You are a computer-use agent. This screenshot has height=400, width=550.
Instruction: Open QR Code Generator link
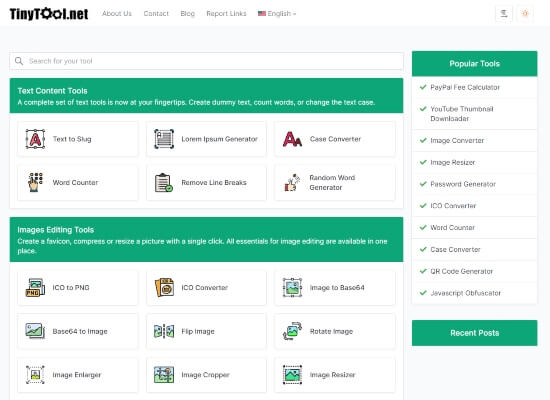pyautogui.click(x=462, y=271)
